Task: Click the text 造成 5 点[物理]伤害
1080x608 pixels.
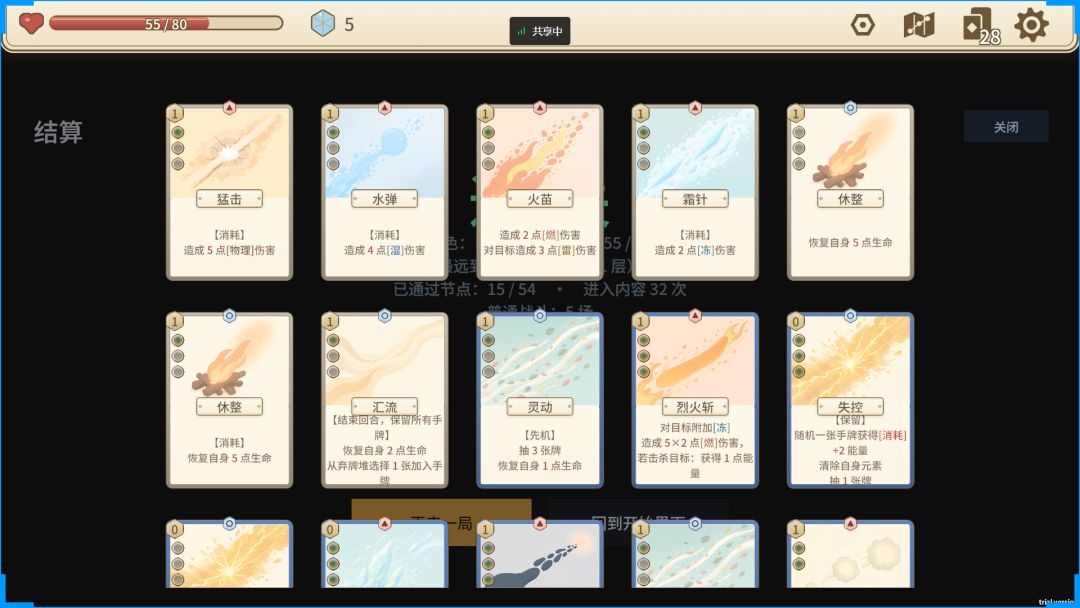Action: tap(229, 251)
